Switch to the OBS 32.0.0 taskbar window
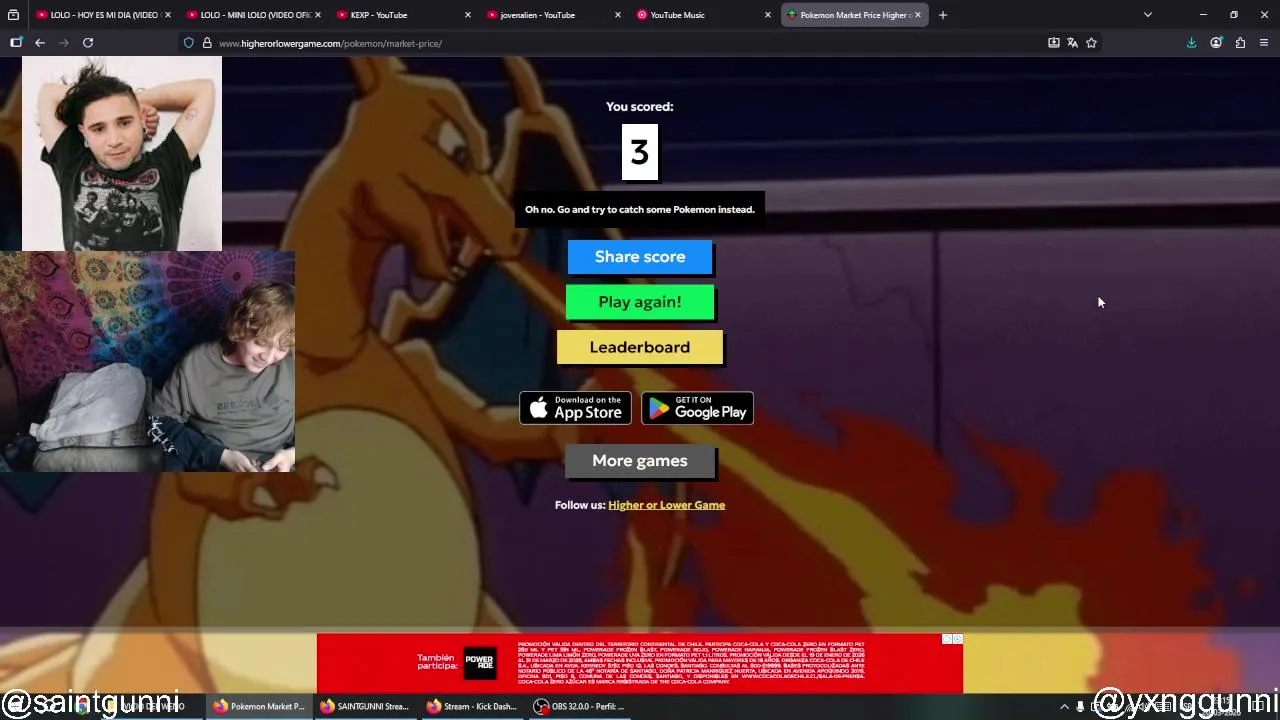This screenshot has width=1280, height=720. pyautogui.click(x=579, y=706)
